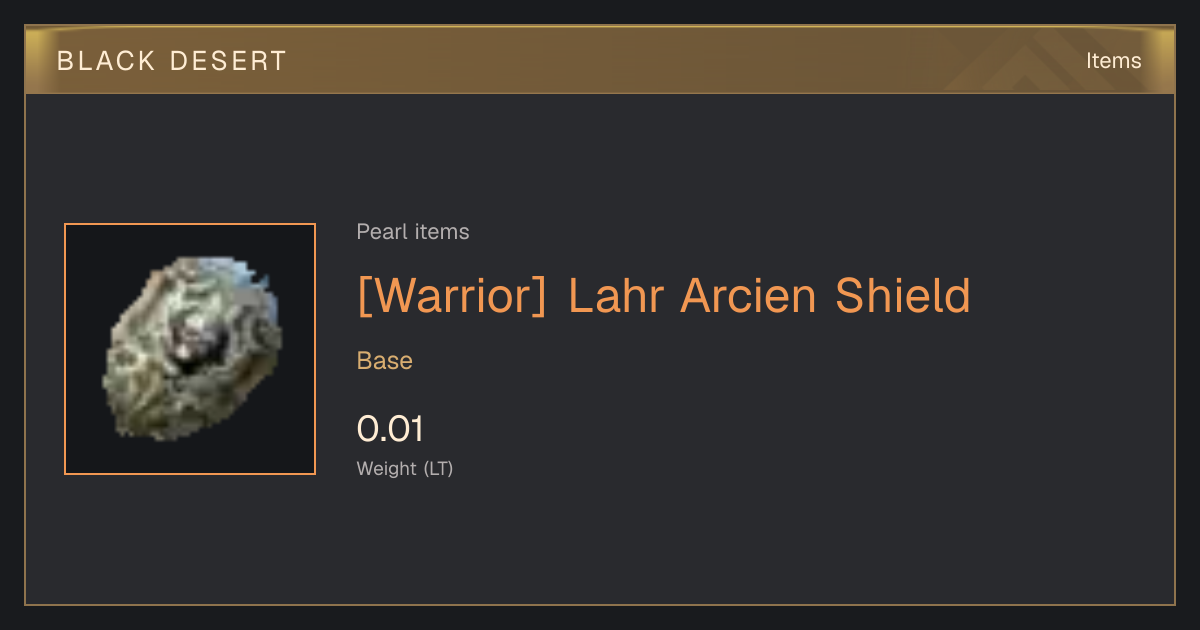Viewport: 1200px width, 630px height.
Task: Click the gold header banner background
Action: (x=600, y=60)
